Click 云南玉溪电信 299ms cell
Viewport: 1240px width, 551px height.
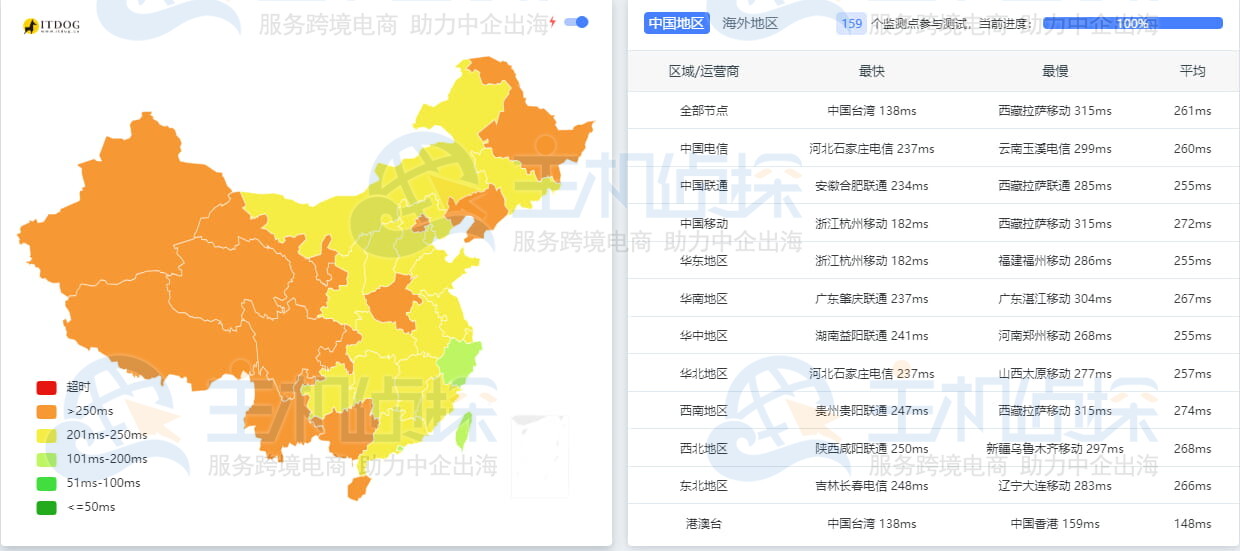coord(1055,149)
